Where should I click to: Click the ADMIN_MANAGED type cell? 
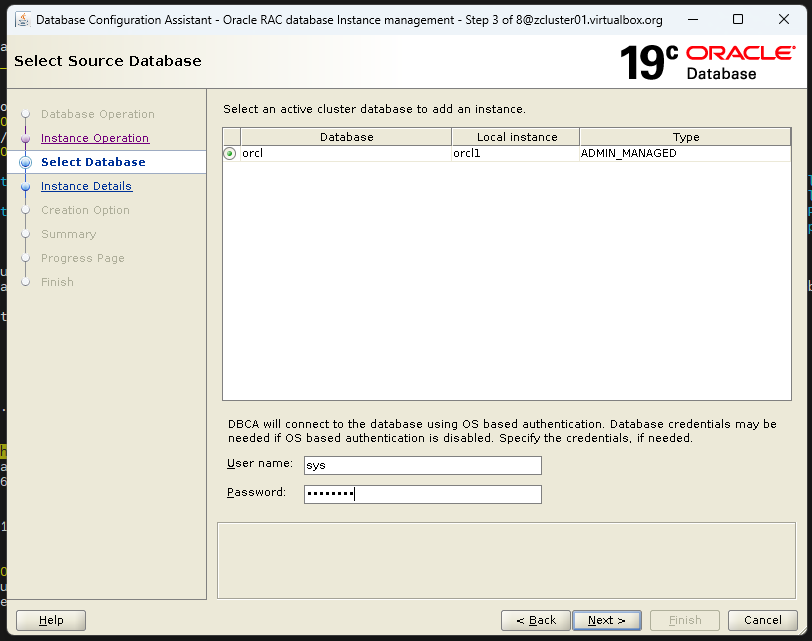(685, 153)
